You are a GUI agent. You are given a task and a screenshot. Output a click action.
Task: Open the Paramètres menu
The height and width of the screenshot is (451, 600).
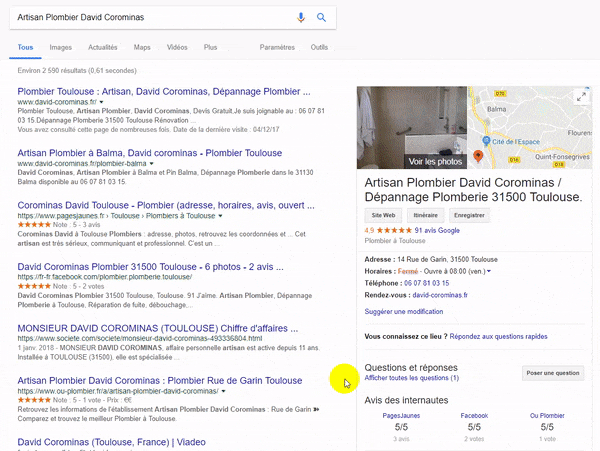tap(277, 47)
